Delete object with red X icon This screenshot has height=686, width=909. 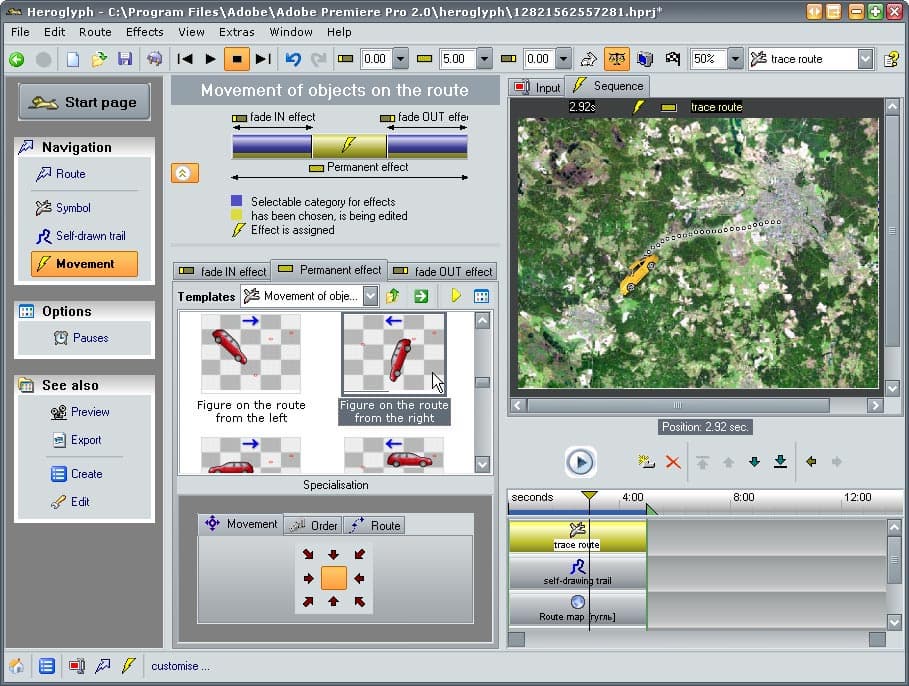click(x=672, y=462)
